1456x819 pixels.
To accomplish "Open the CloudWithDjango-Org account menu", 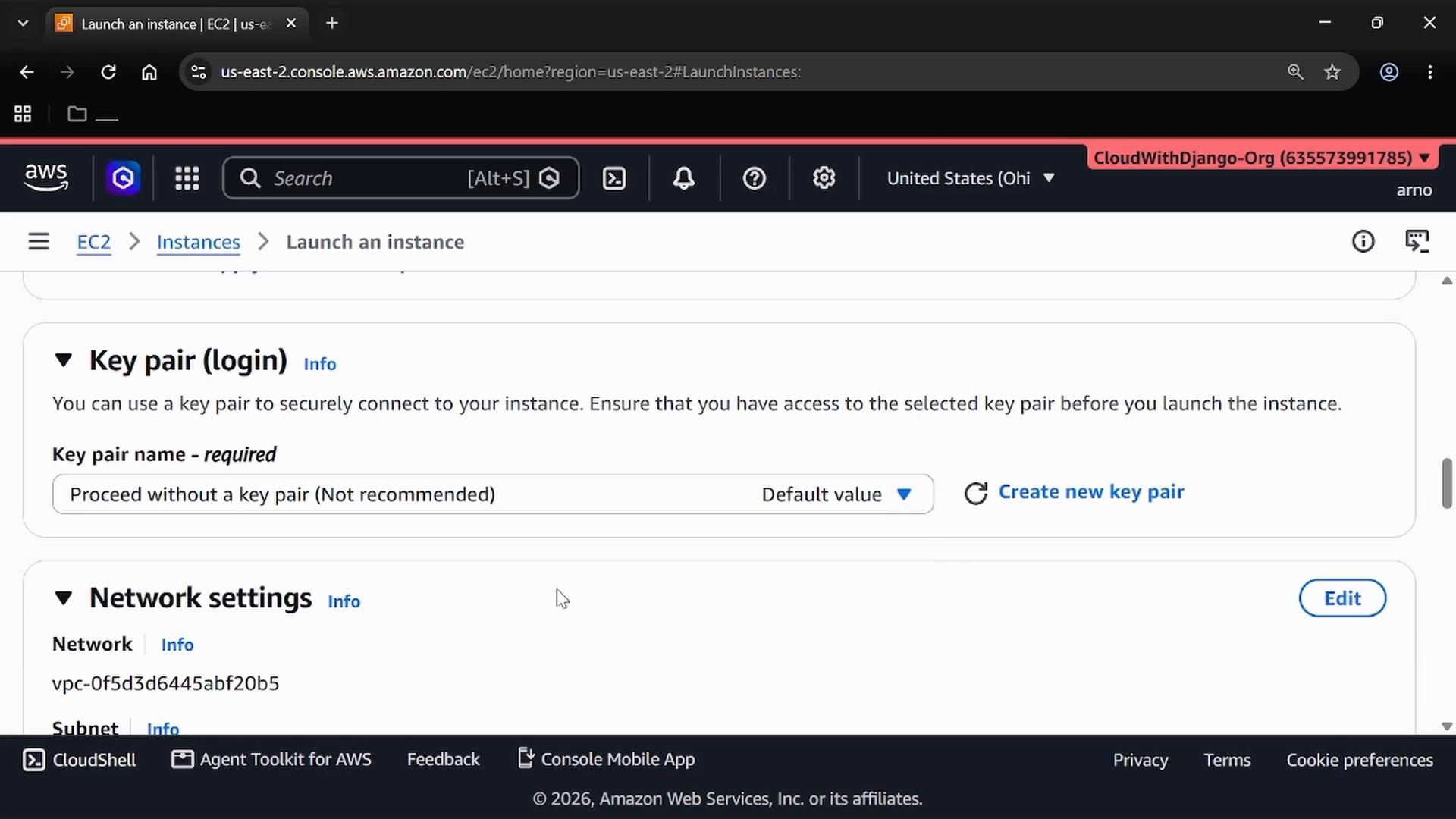I will [1261, 158].
